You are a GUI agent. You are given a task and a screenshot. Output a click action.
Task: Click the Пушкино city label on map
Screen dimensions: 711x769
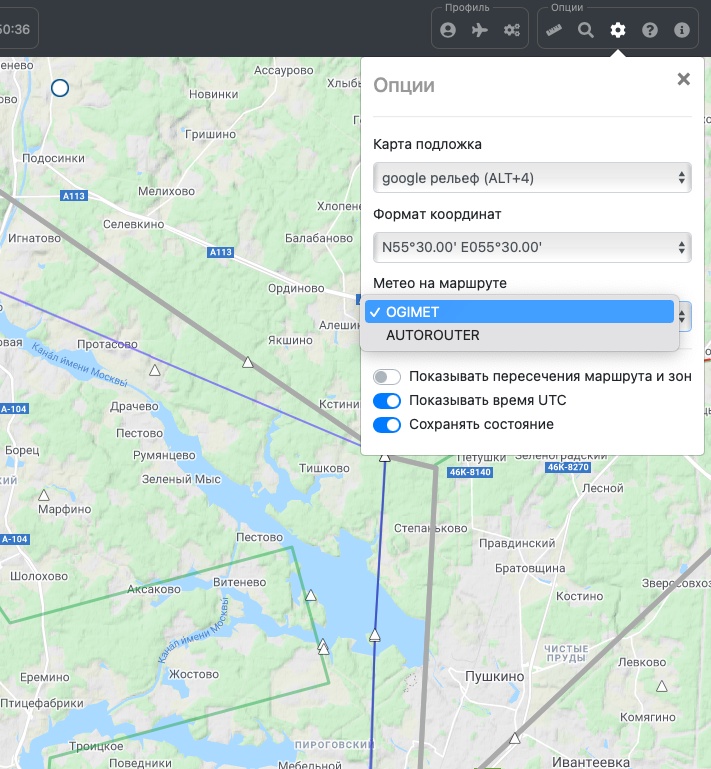click(494, 677)
